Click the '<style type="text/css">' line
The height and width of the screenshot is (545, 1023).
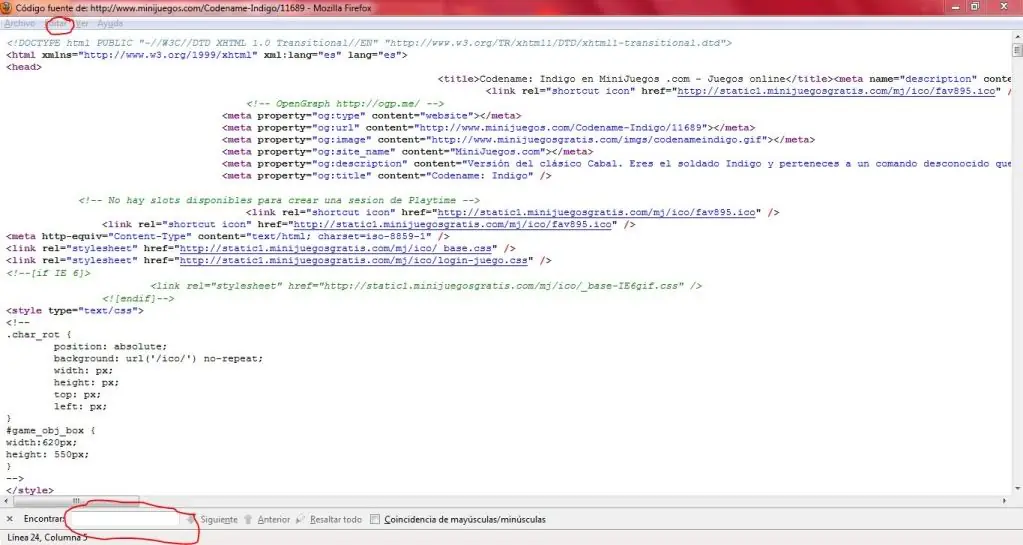pos(75,311)
